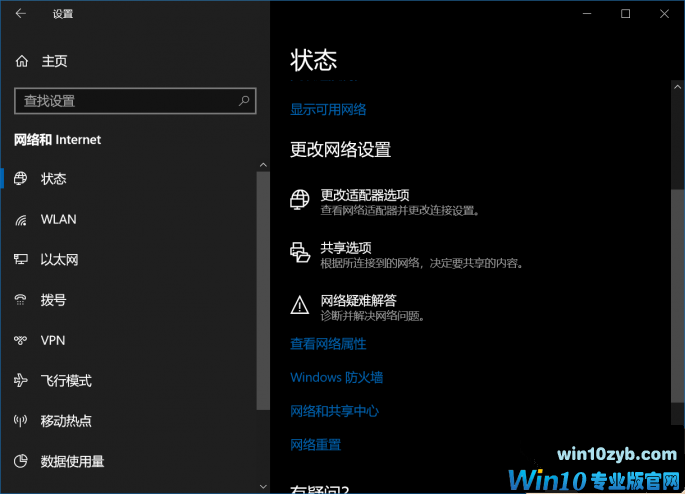This screenshot has height=494, width=685.
Task: Click the printer icon for 共享选项
Action: pyautogui.click(x=300, y=252)
